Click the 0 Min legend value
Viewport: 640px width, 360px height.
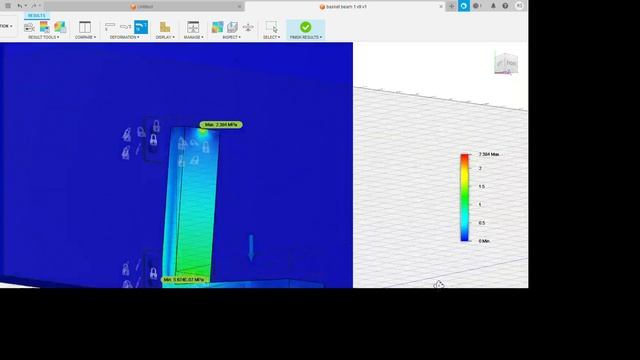click(484, 241)
